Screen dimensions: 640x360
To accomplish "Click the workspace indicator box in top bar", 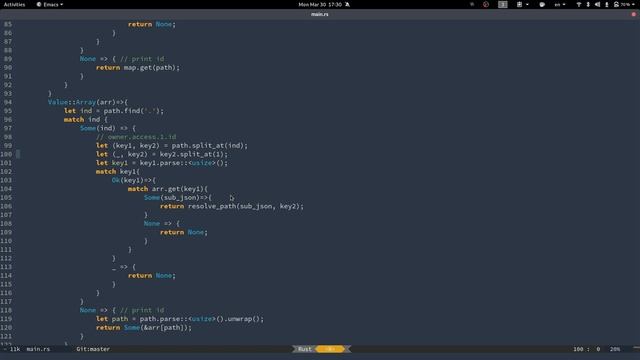I will point(502,4).
